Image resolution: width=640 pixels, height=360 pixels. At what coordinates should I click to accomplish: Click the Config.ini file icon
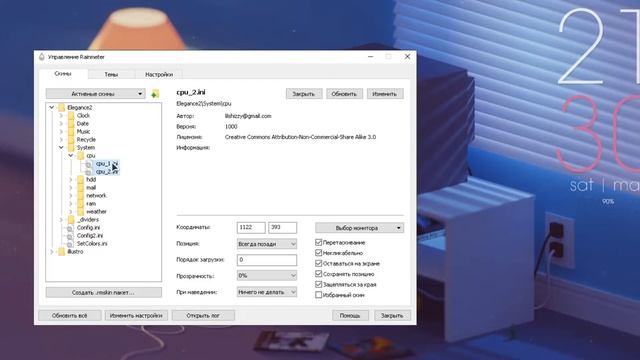(x=70, y=228)
